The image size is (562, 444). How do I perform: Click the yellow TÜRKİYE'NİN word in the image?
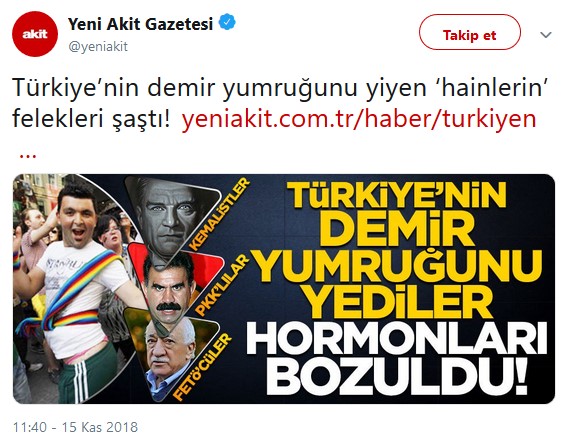click(397, 196)
